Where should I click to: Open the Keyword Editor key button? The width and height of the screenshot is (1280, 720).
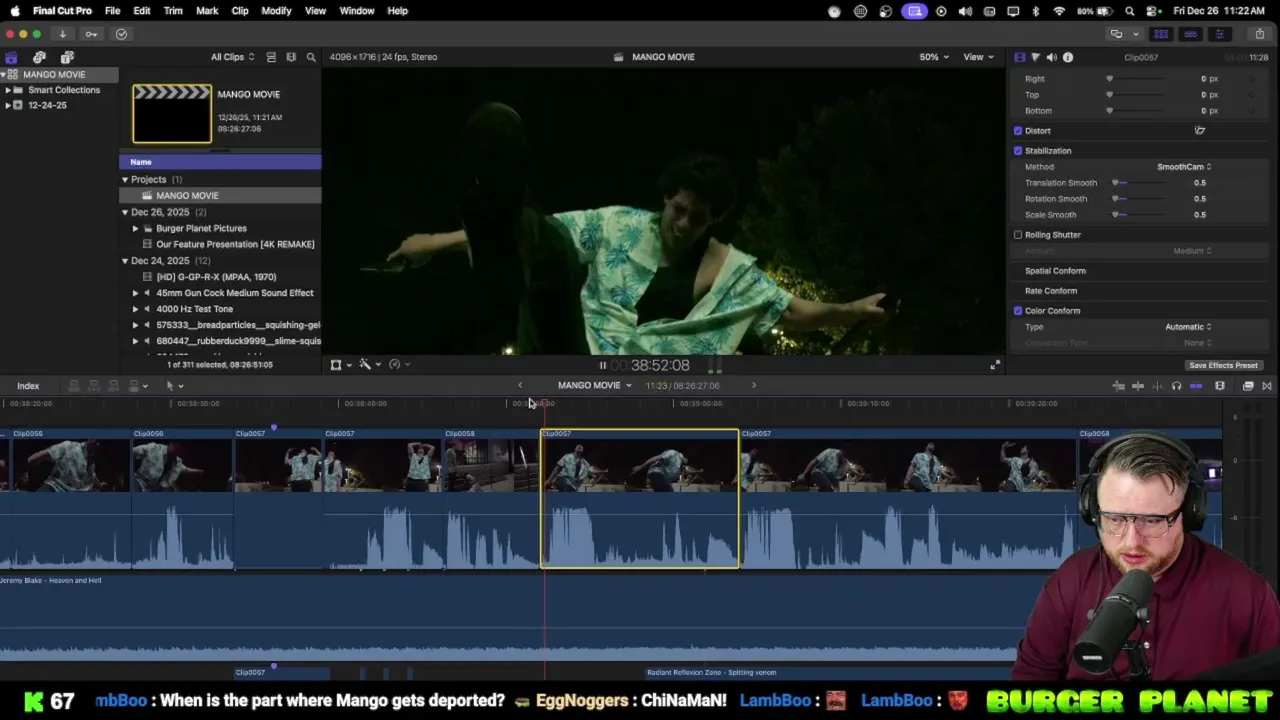click(91, 34)
